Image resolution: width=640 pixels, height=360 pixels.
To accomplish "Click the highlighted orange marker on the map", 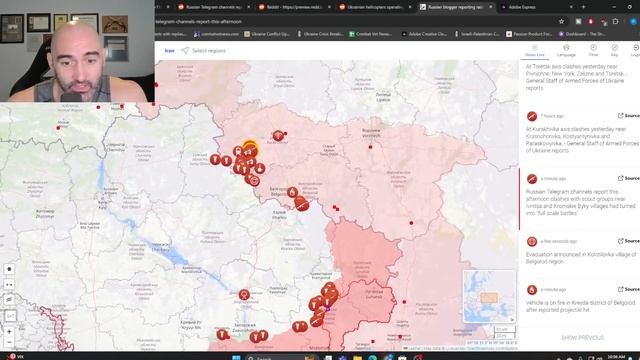I will 250,149.
